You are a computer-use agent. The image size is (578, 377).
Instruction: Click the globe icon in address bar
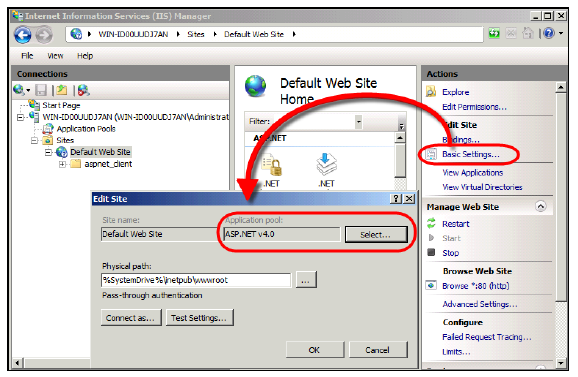(76, 34)
